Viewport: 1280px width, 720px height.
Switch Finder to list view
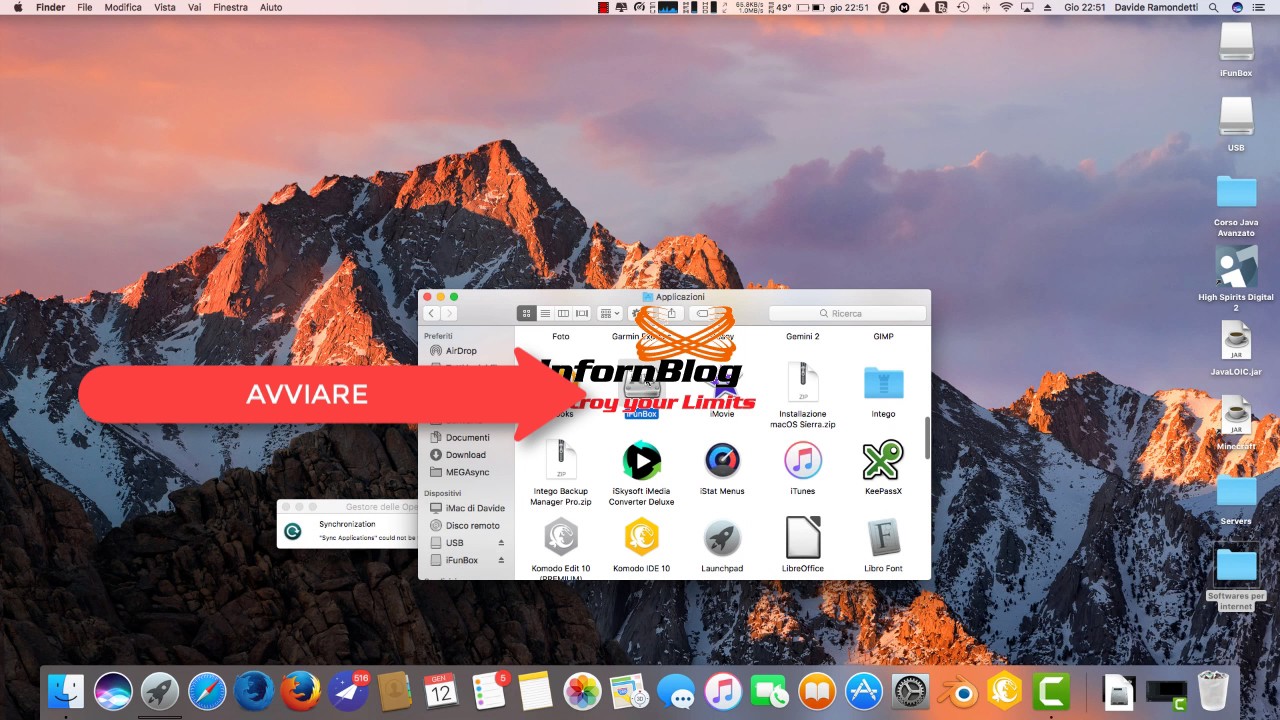point(545,314)
